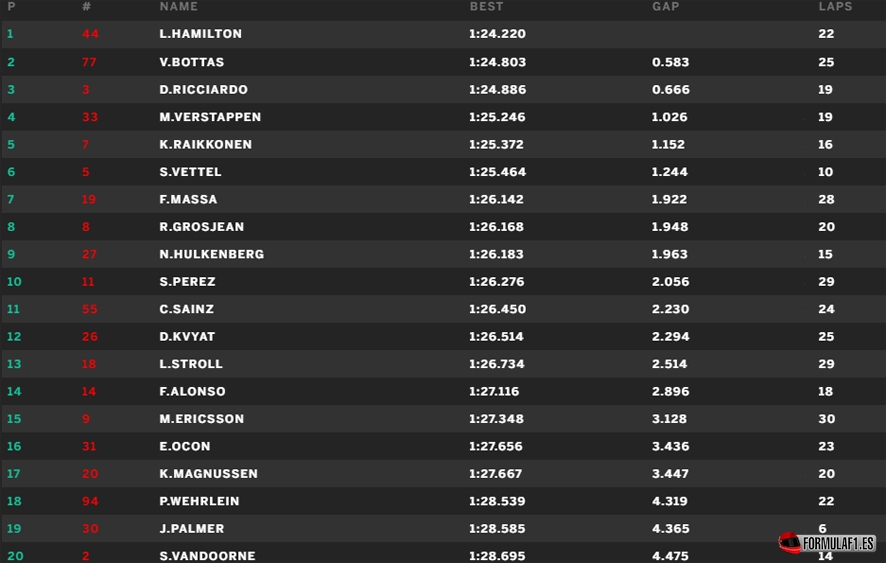Select the C.SAINZ row
The height and width of the screenshot is (563, 886).
[443, 309]
